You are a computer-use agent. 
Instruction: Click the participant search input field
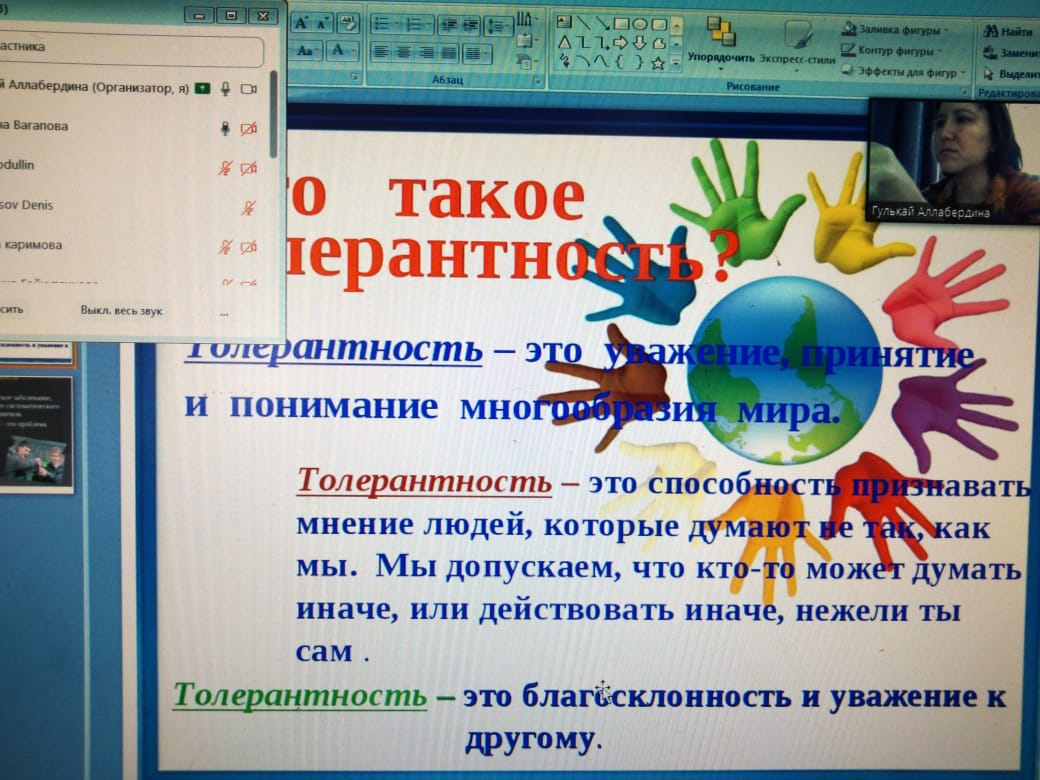click(130, 48)
